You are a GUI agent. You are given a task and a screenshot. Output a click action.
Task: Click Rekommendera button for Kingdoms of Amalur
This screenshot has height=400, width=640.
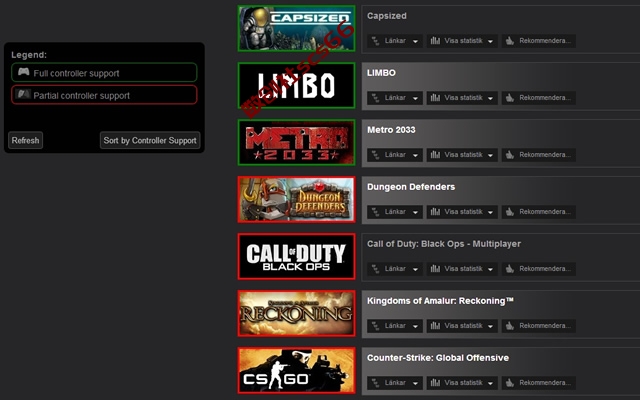click(539, 326)
